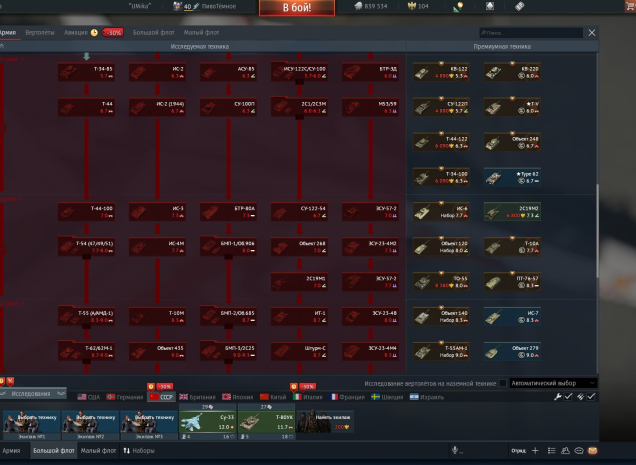Toggle auto-refill ammo checkbox at far right
The width and height of the screenshot is (636, 465).
click(591, 397)
